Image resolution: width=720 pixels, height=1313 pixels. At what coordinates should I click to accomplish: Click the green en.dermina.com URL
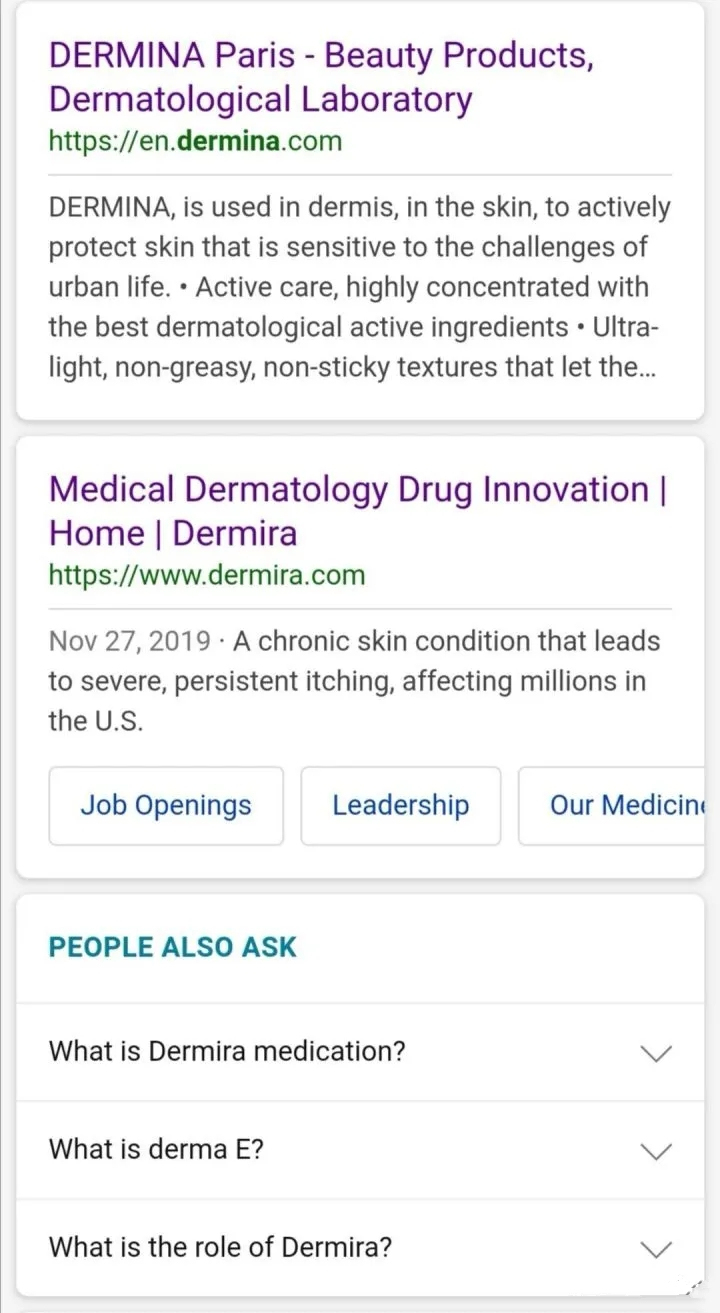tap(195, 141)
